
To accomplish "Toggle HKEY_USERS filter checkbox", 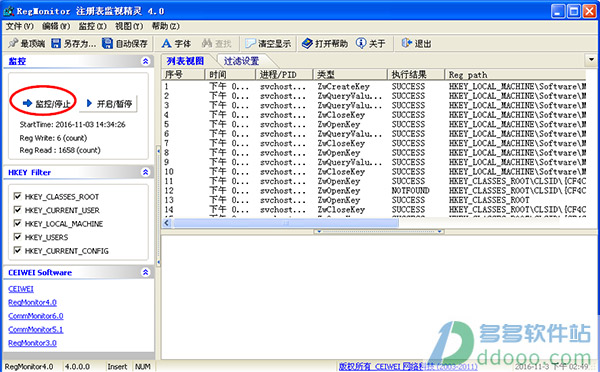I will 17,237.
